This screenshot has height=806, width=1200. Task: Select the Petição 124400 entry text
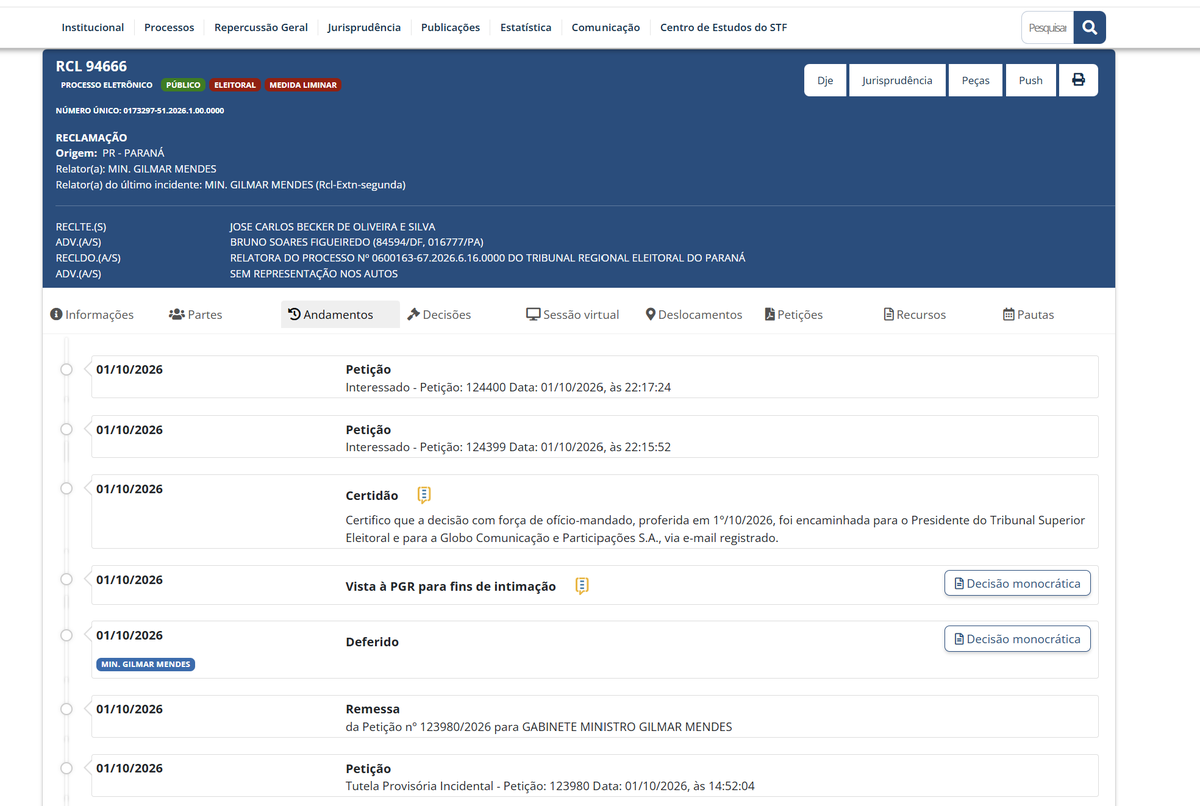point(508,388)
